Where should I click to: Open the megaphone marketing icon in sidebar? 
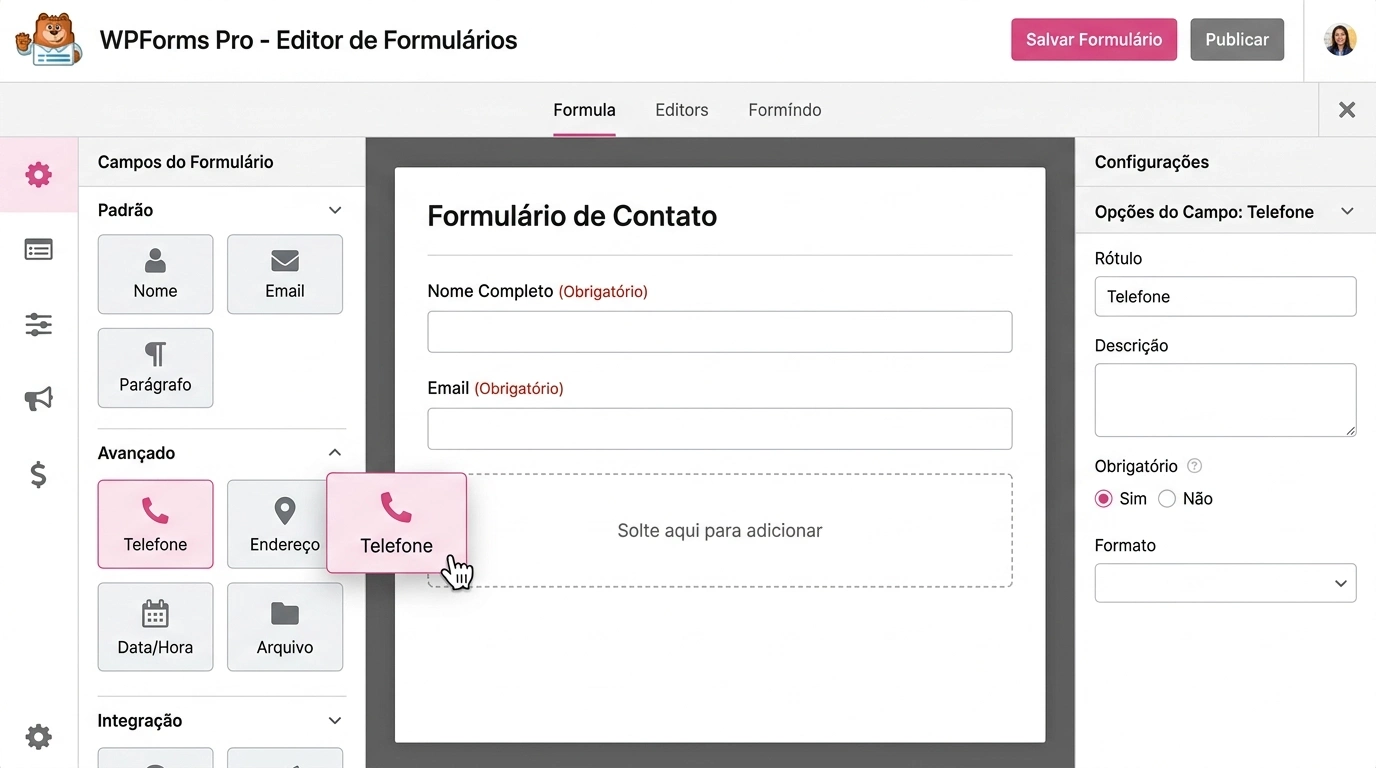(38, 399)
